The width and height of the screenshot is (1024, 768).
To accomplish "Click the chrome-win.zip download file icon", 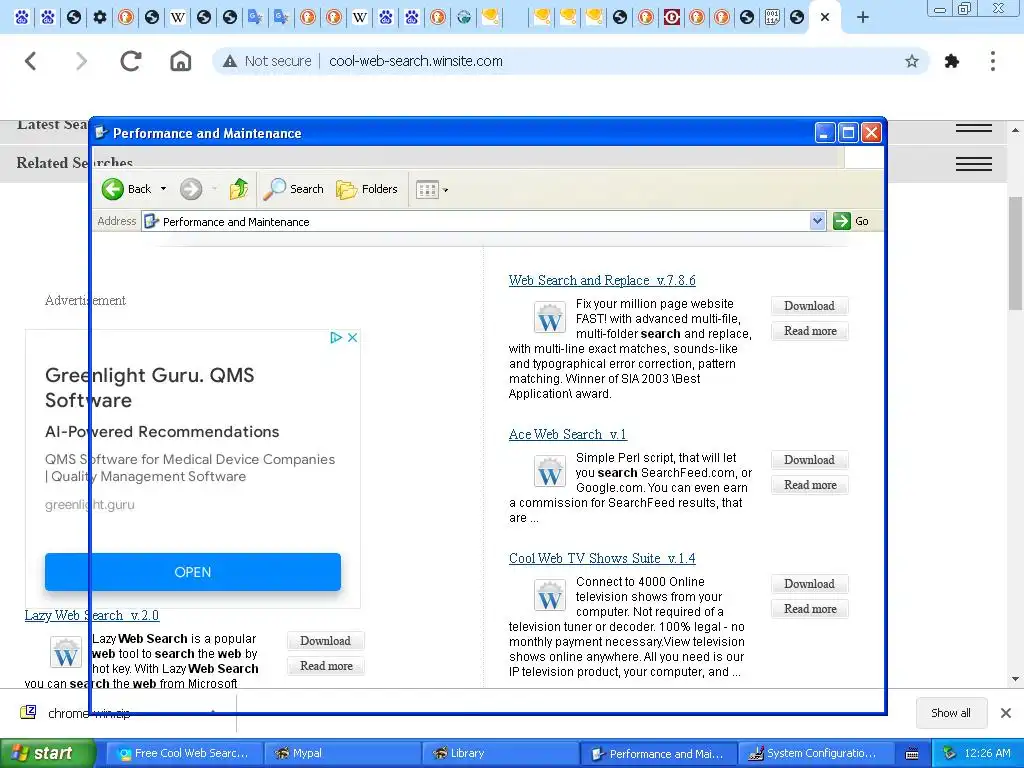I will click(x=28, y=712).
